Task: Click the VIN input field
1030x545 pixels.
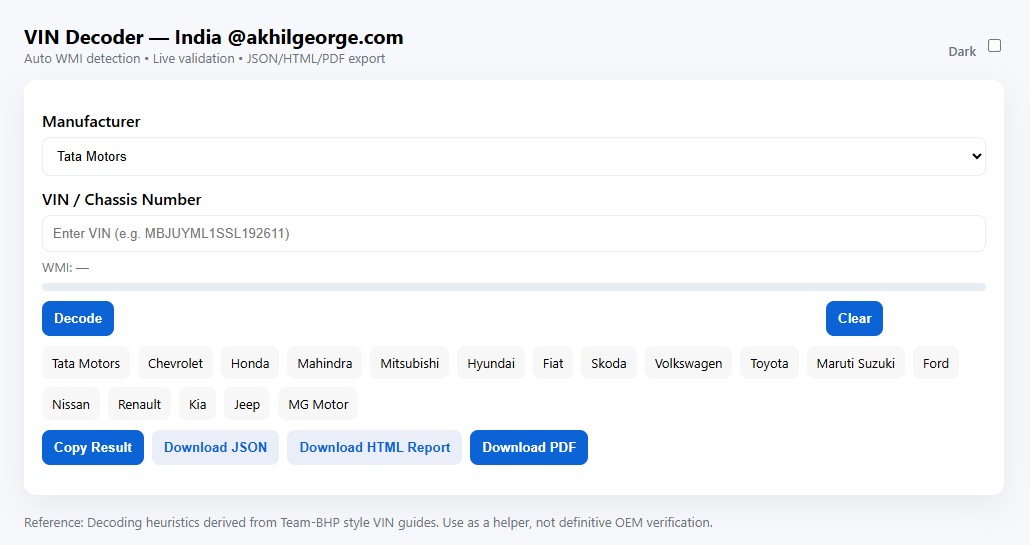Action: tap(513, 234)
